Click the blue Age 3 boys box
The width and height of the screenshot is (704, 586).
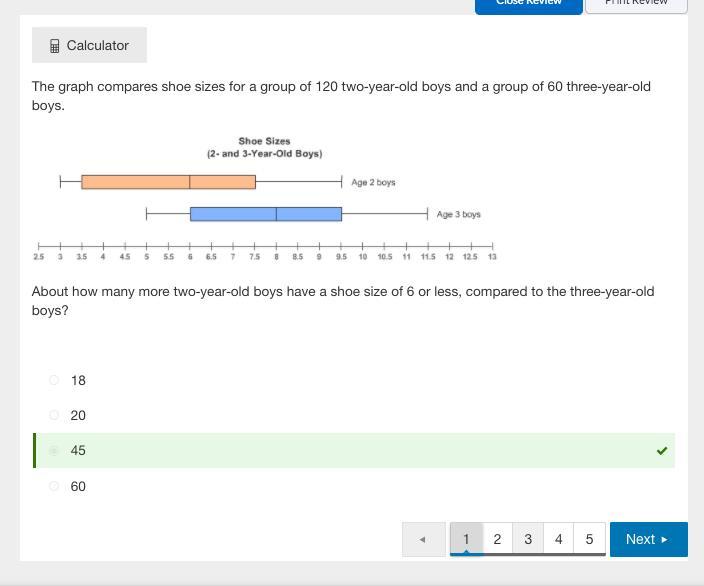pos(265,214)
